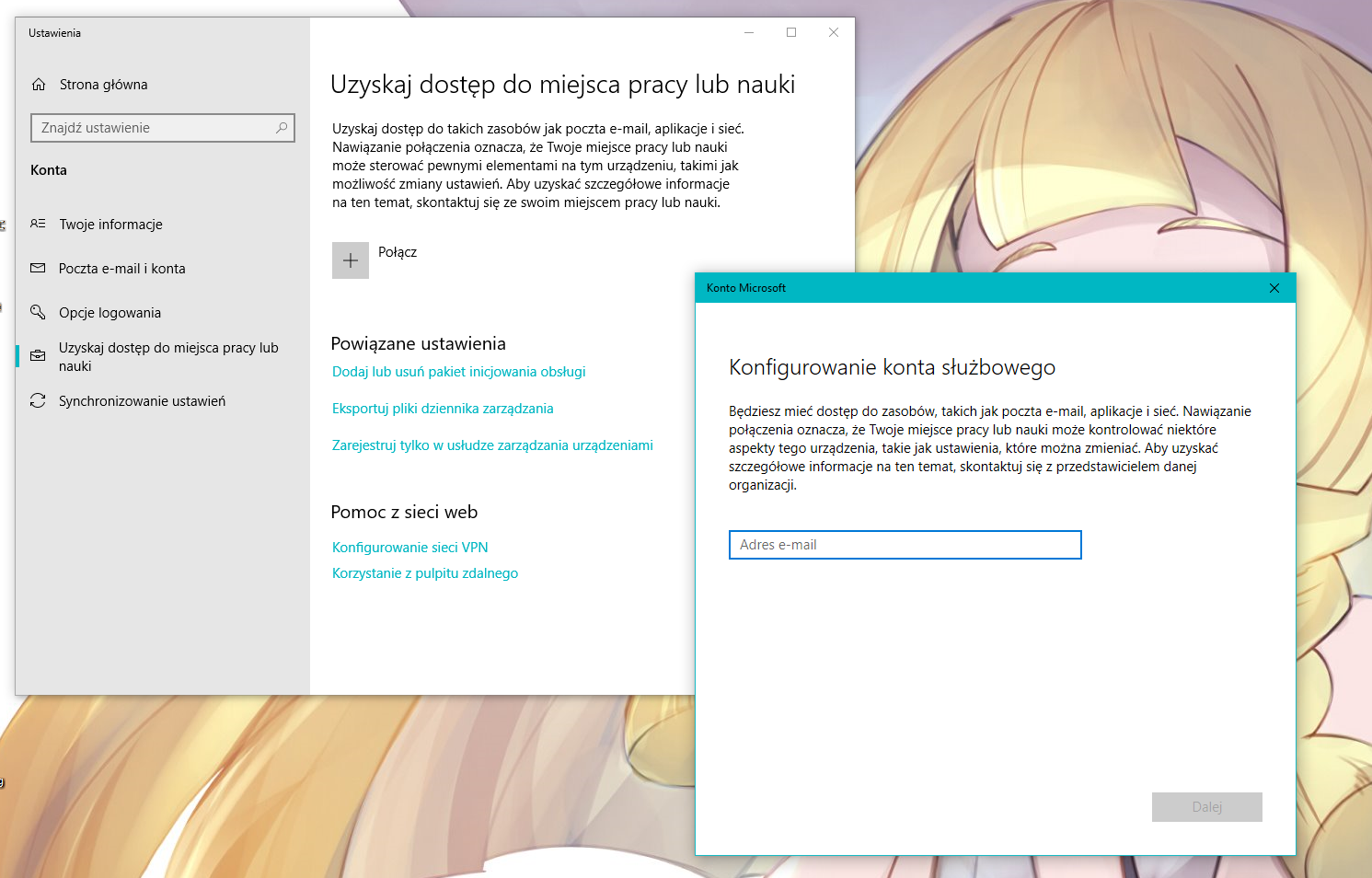Close the Konto Microsoft dialog
Image resolution: width=1372 pixels, height=878 pixels.
[1274, 288]
